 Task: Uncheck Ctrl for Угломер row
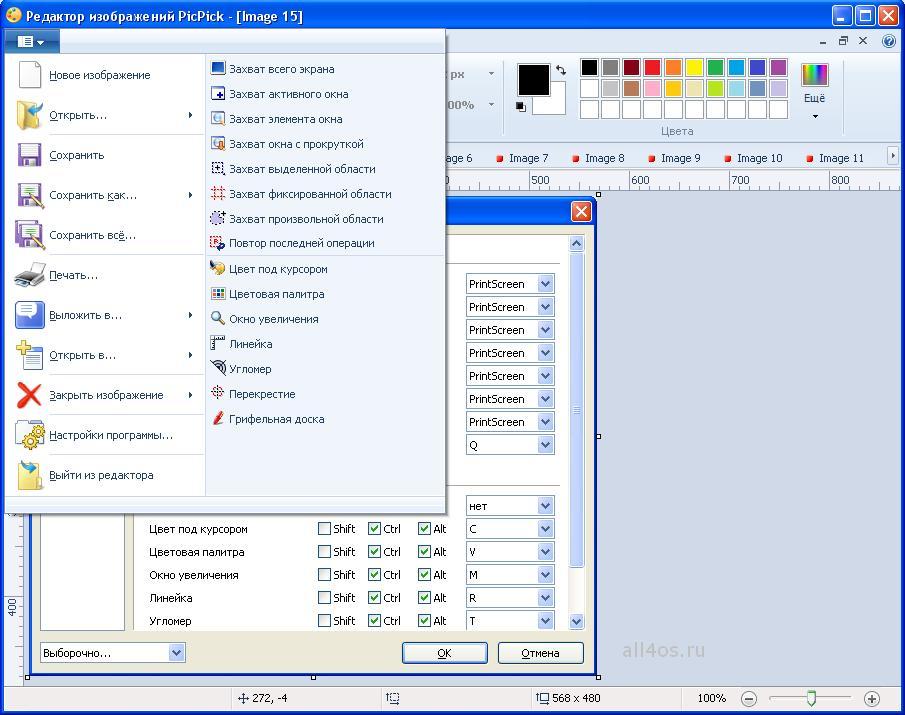tap(374, 621)
